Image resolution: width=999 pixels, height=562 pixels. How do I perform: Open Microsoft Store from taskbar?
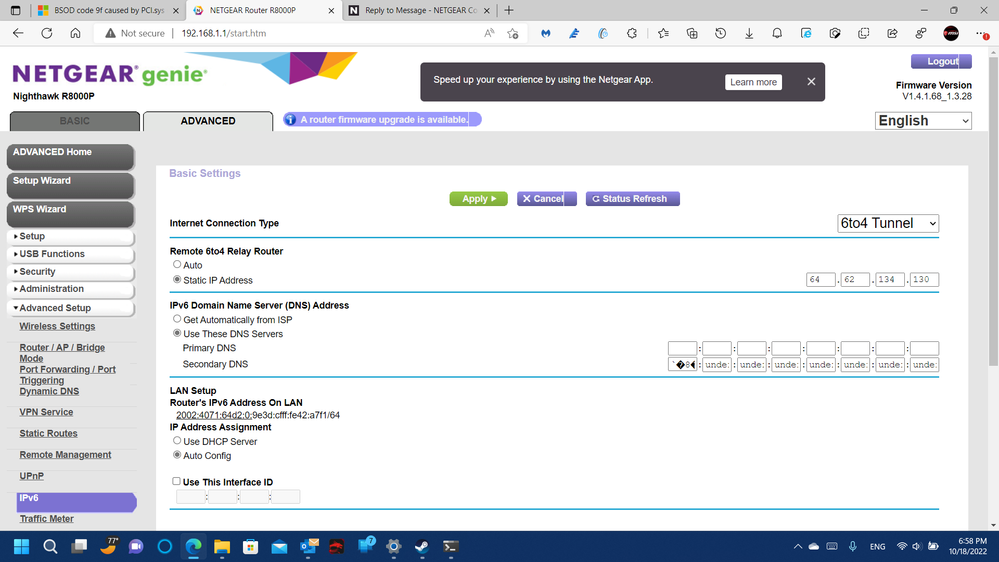250,547
